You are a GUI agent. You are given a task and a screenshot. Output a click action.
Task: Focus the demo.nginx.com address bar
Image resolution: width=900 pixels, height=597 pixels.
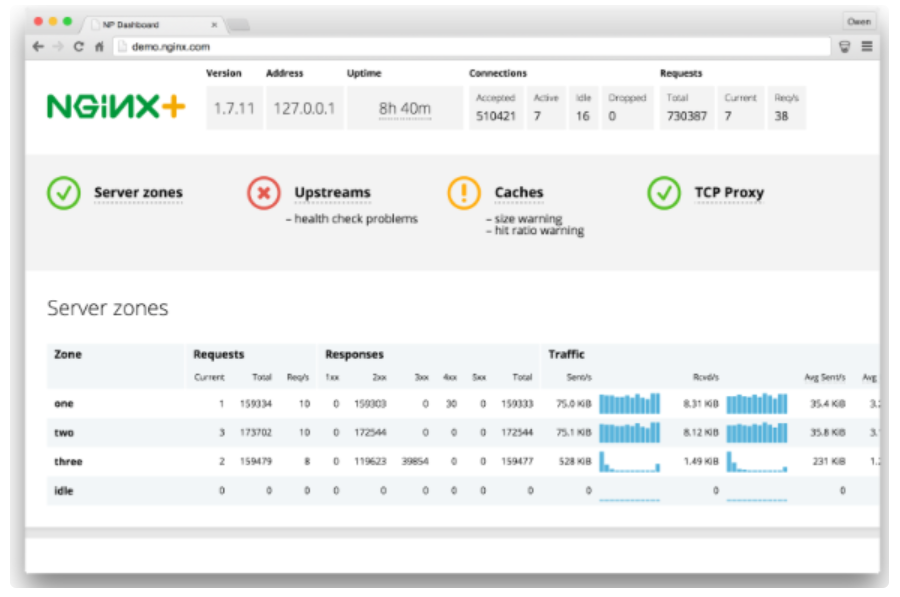point(472,46)
